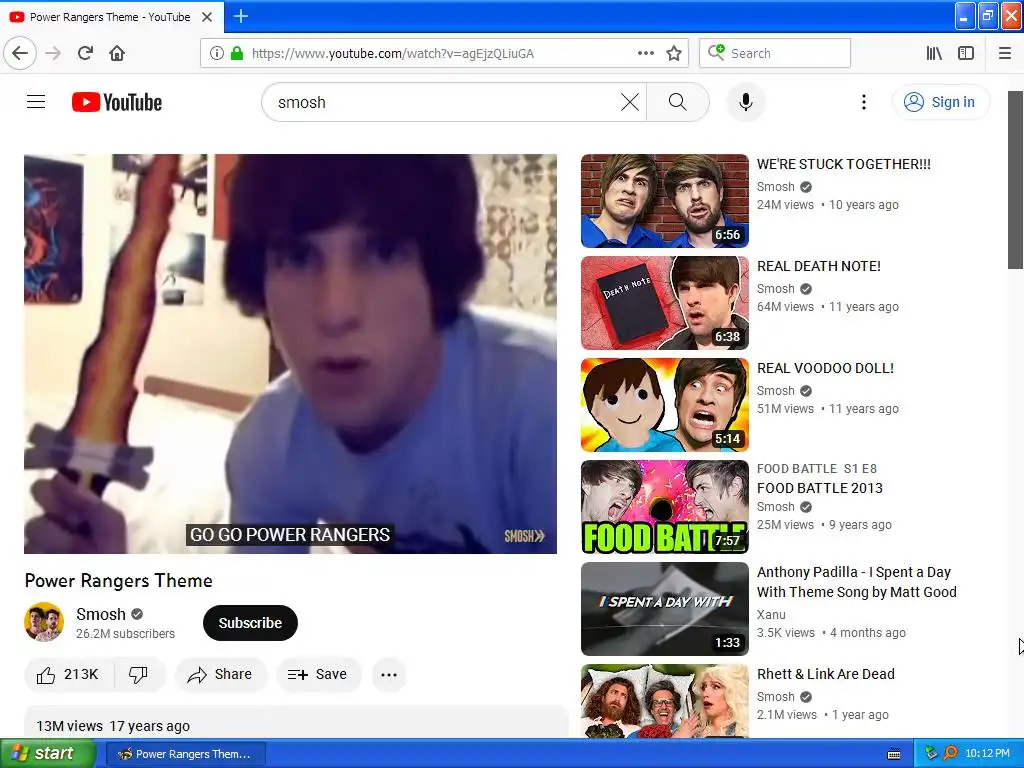Viewport: 1024px width, 768px height.
Task: Click the magnifier tray icon
Action: coord(950,754)
